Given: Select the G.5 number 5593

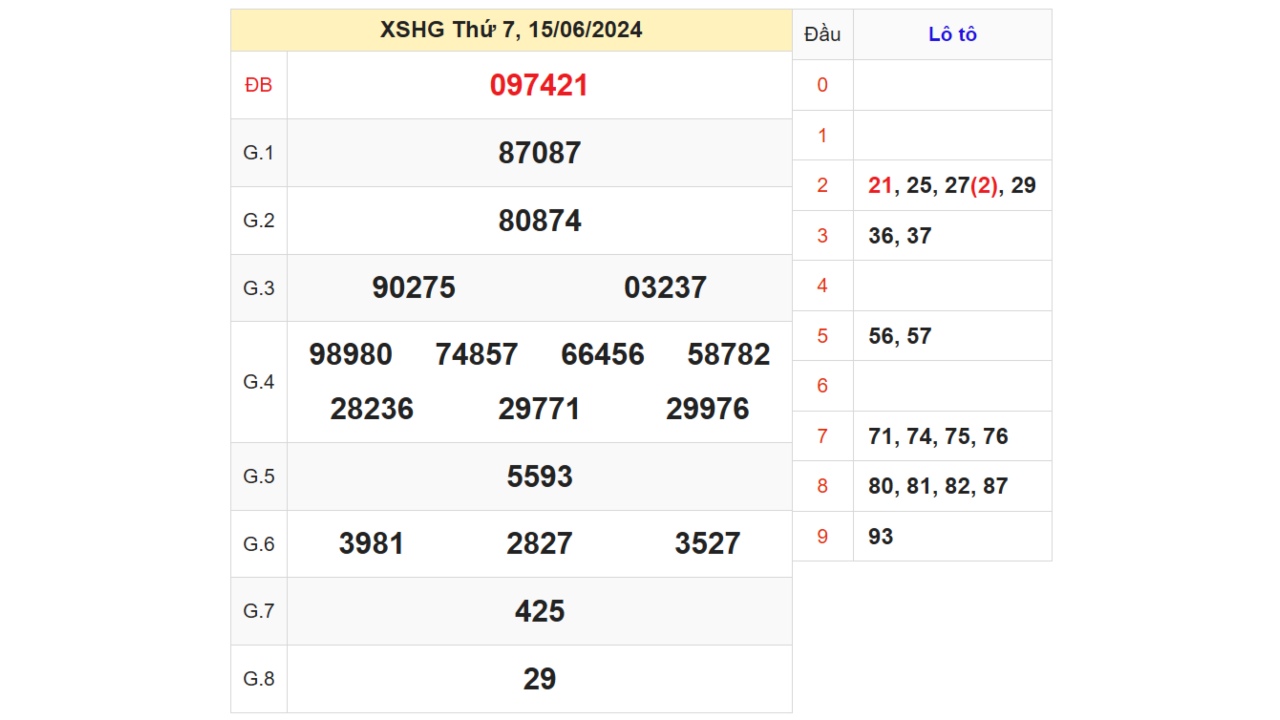Looking at the screenshot, I should pos(539,477).
